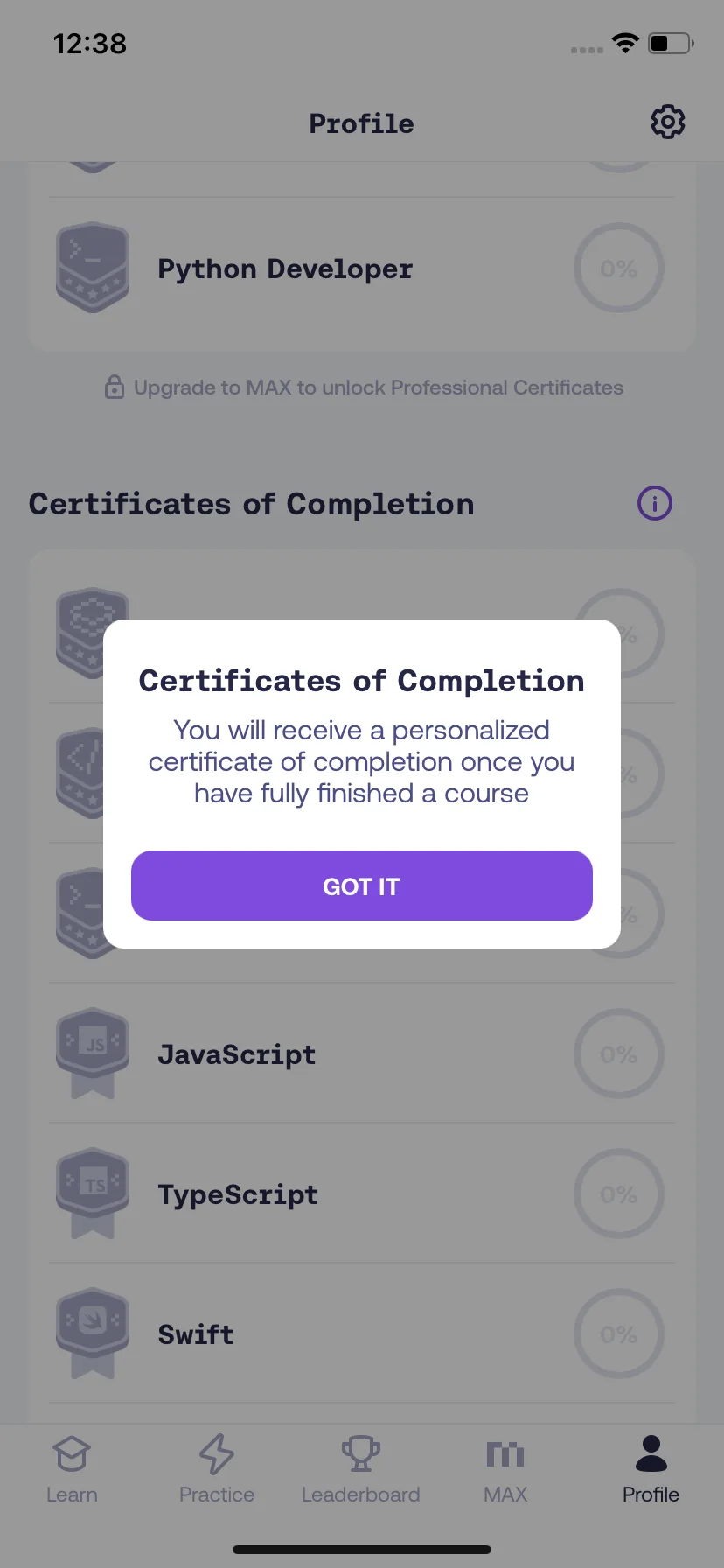Tap the TypeScript 0% progress circle

point(619,1193)
